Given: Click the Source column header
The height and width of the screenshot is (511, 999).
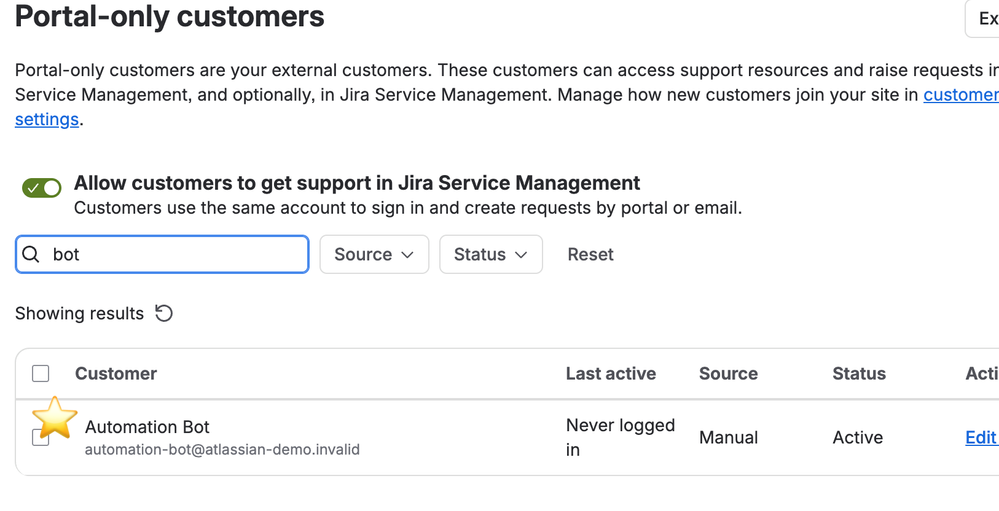Looking at the screenshot, I should click(728, 373).
